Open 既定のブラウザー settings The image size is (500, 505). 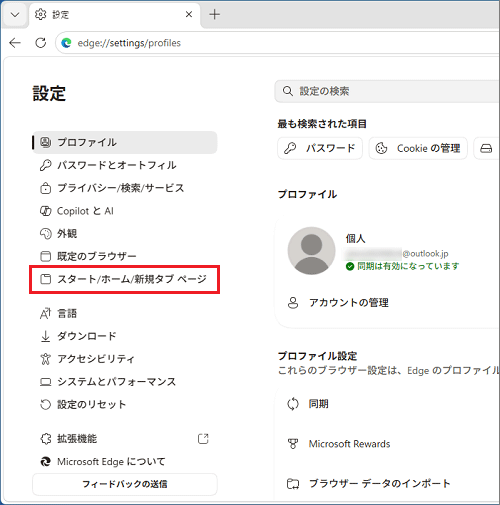(125, 256)
